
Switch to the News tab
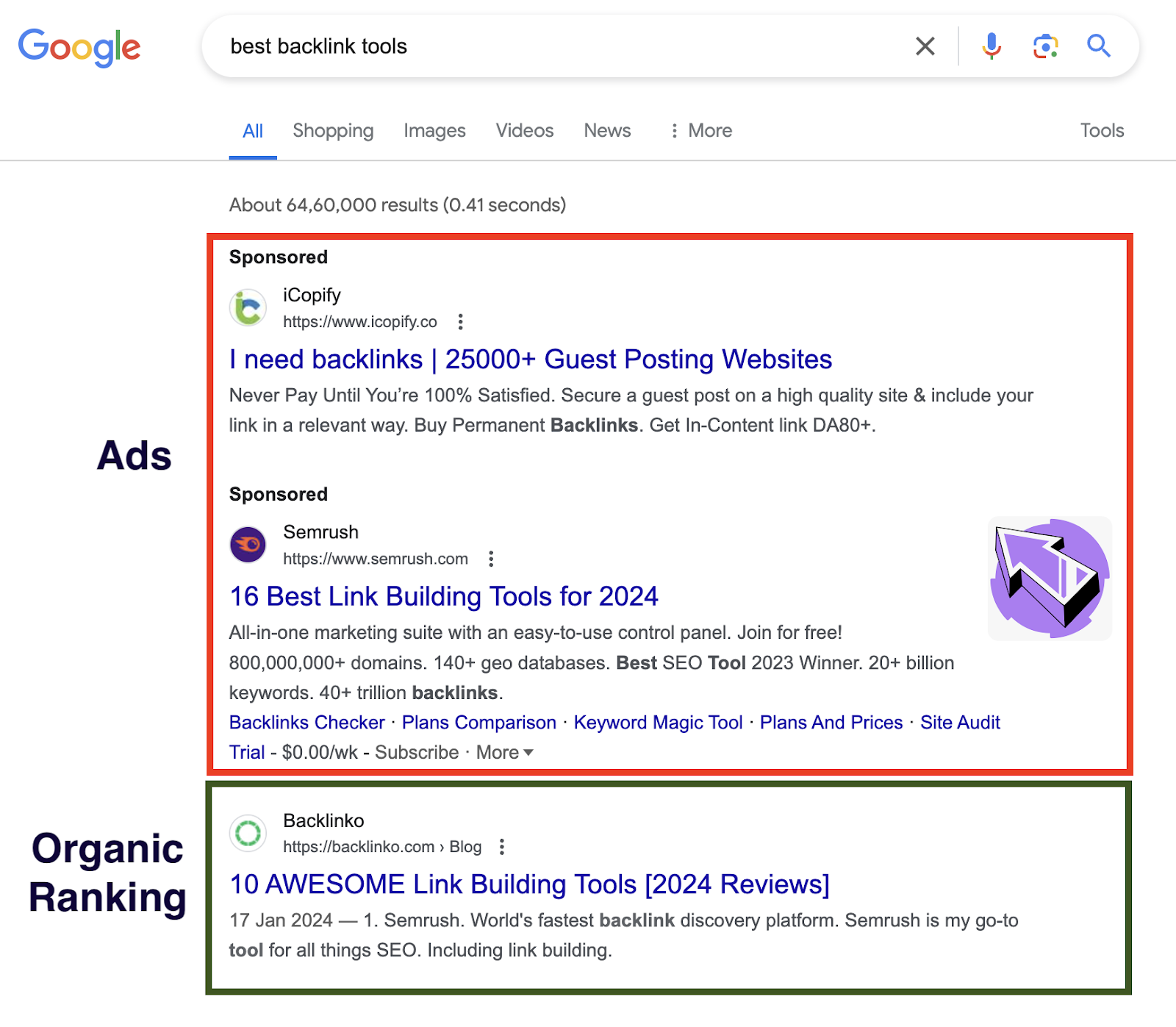(607, 131)
